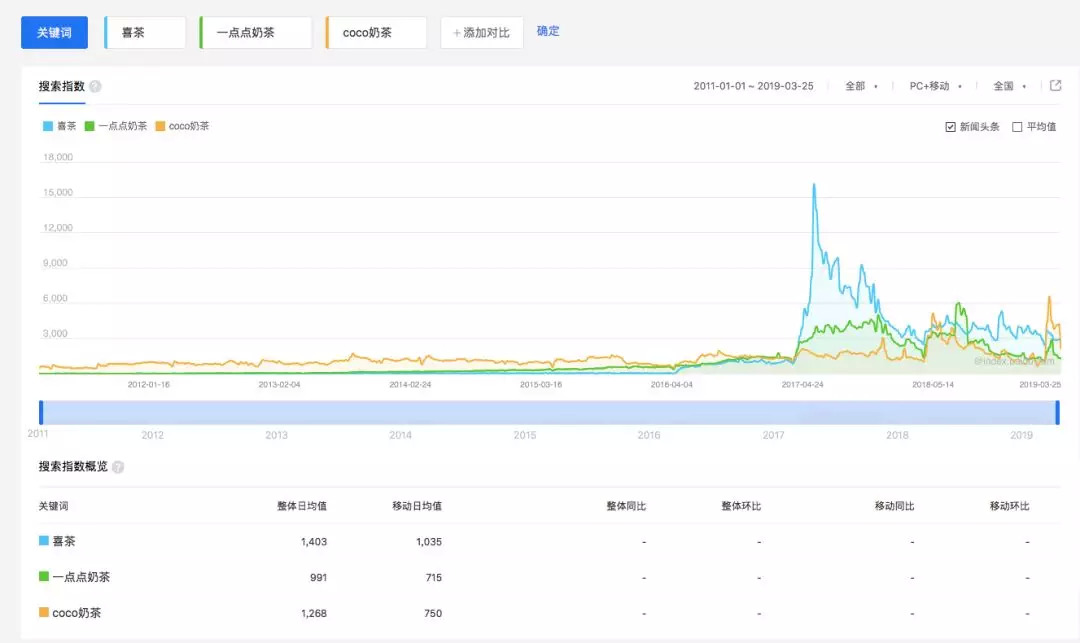Open the PC+移动 device dropdown

(935, 86)
